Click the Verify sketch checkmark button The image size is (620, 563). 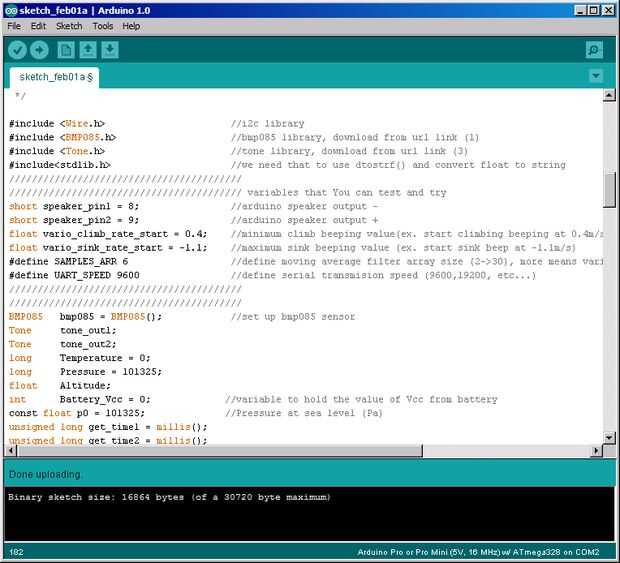17,50
